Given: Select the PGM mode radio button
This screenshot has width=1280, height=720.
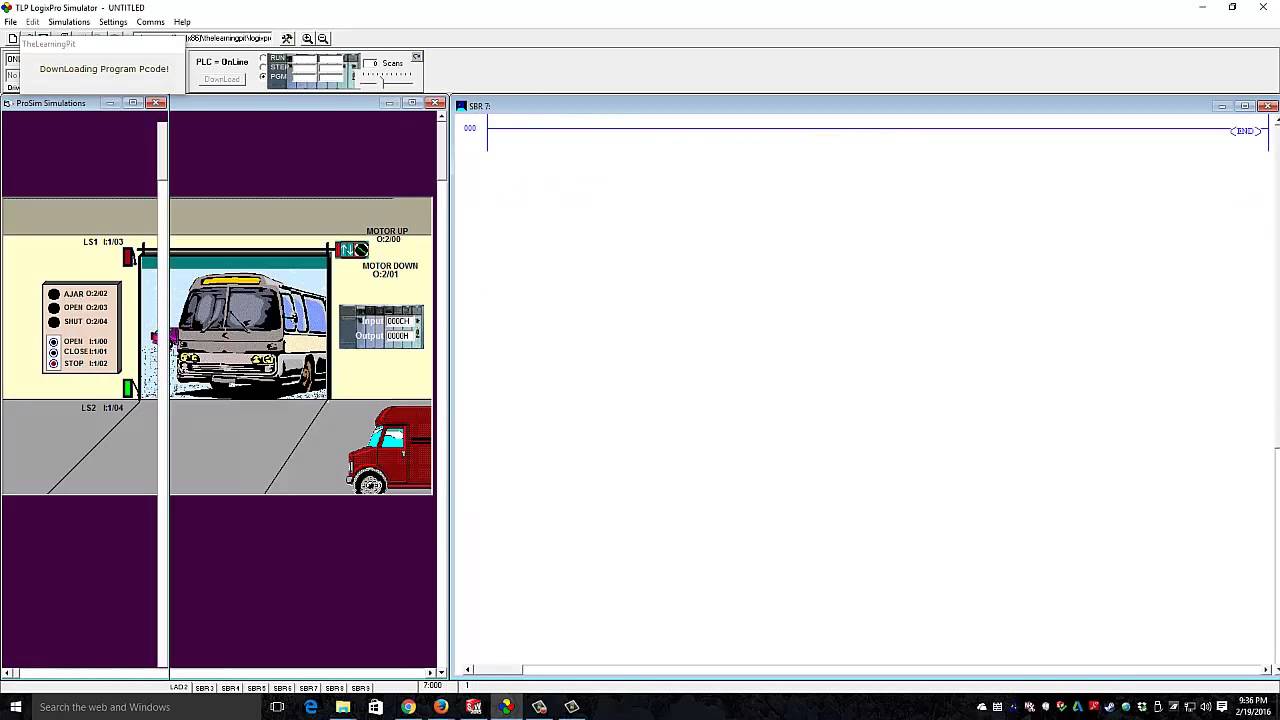Looking at the screenshot, I should [x=263, y=76].
